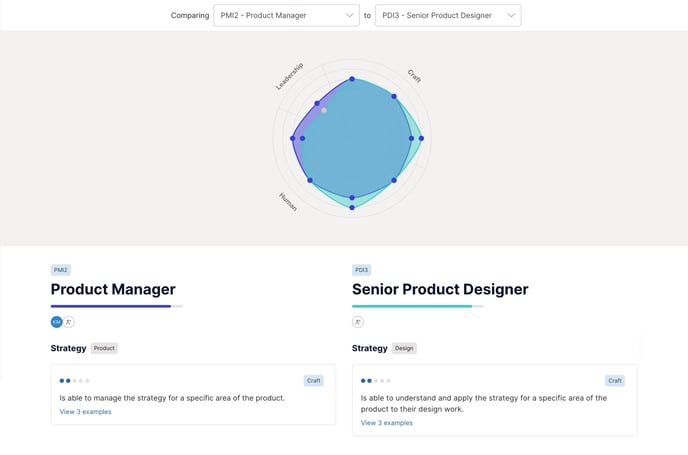Viewport: 688px width, 455px height.
Task: Click the Human axis label on radar chart
Action: tap(288, 201)
